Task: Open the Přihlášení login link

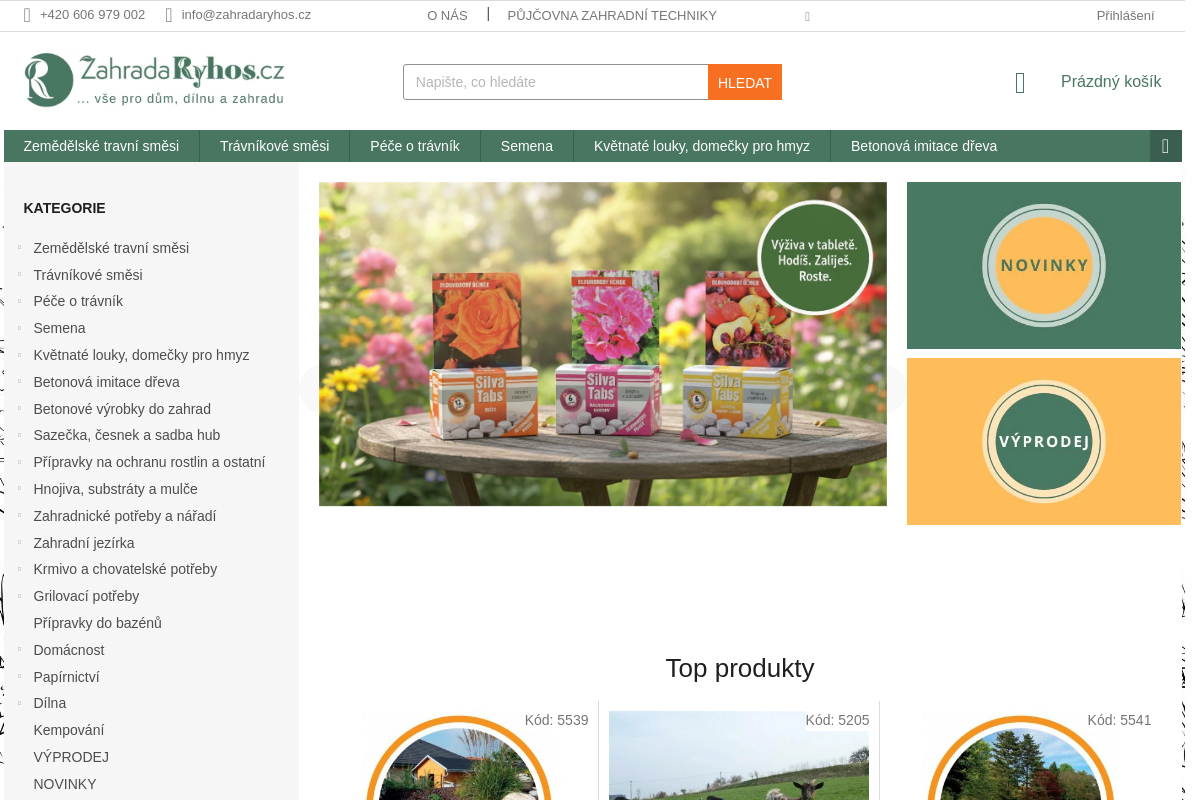Action: click(x=1125, y=15)
